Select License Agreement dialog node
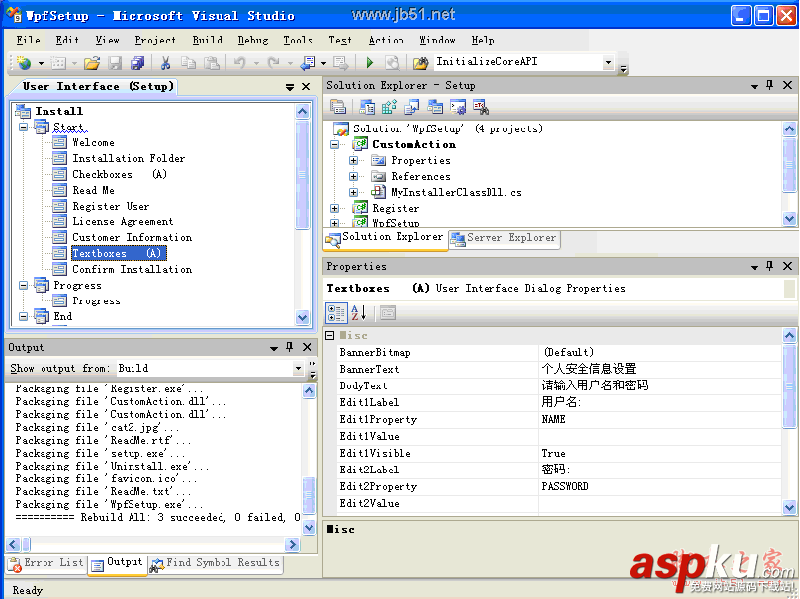The width and height of the screenshot is (800, 599). pyautogui.click(x=122, y=221)
